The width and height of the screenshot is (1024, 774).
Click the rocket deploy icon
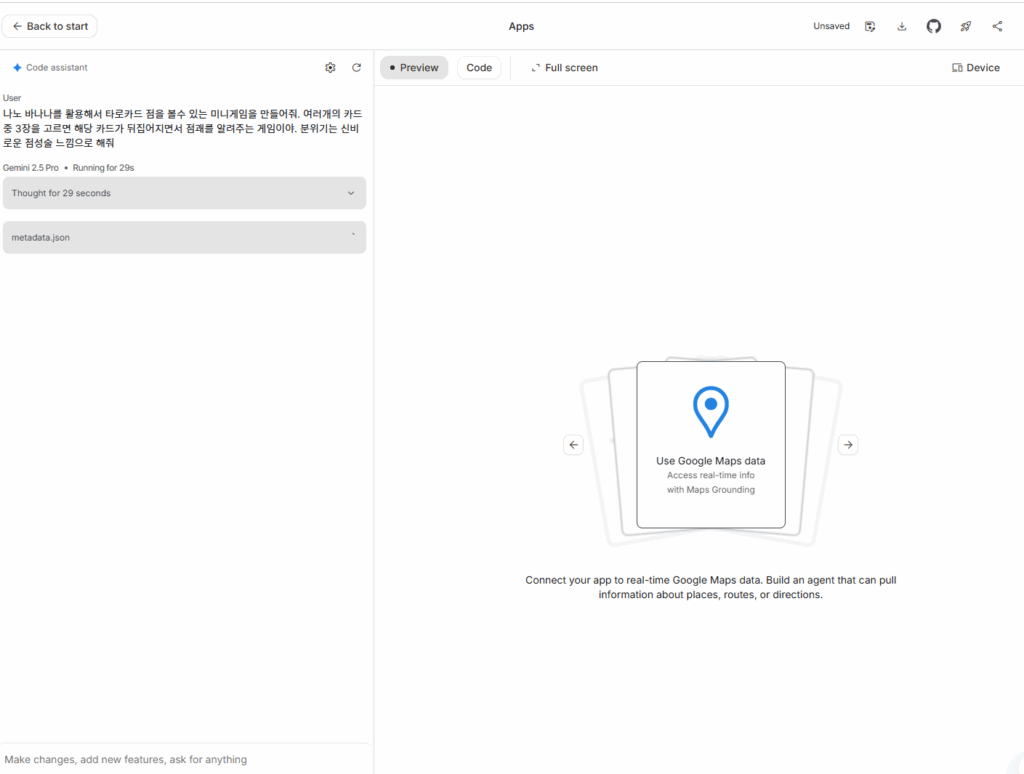tap(966, 27)
